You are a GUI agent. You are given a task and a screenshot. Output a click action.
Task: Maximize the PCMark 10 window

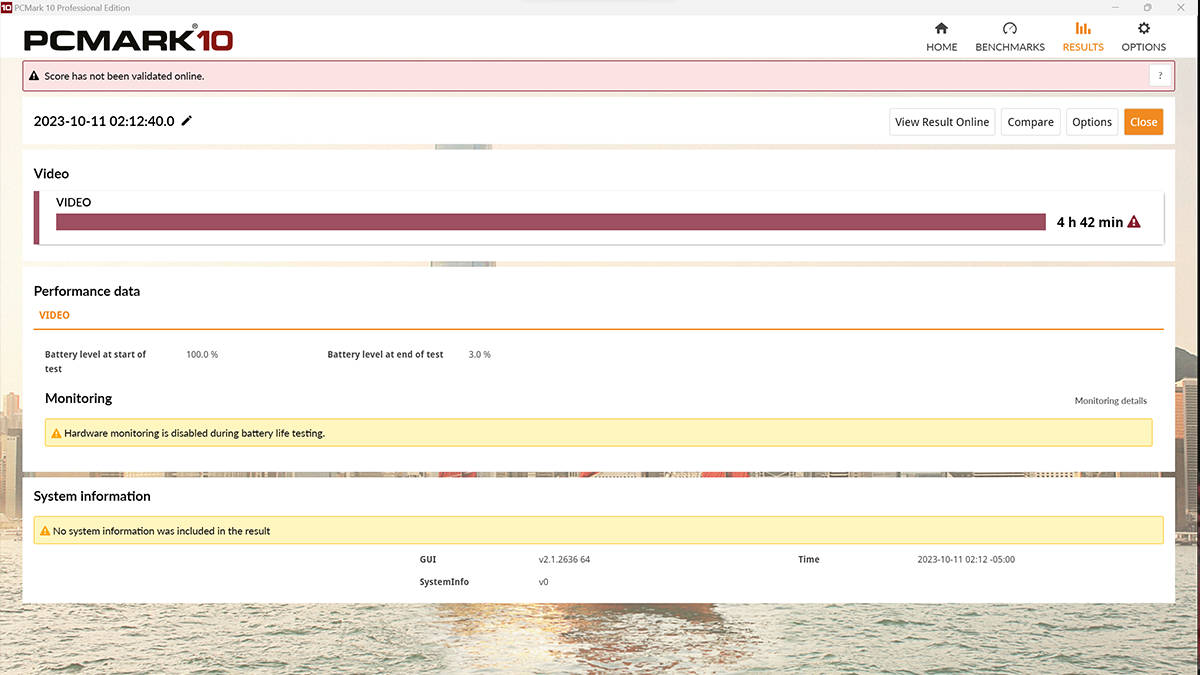pos(1147,7)
